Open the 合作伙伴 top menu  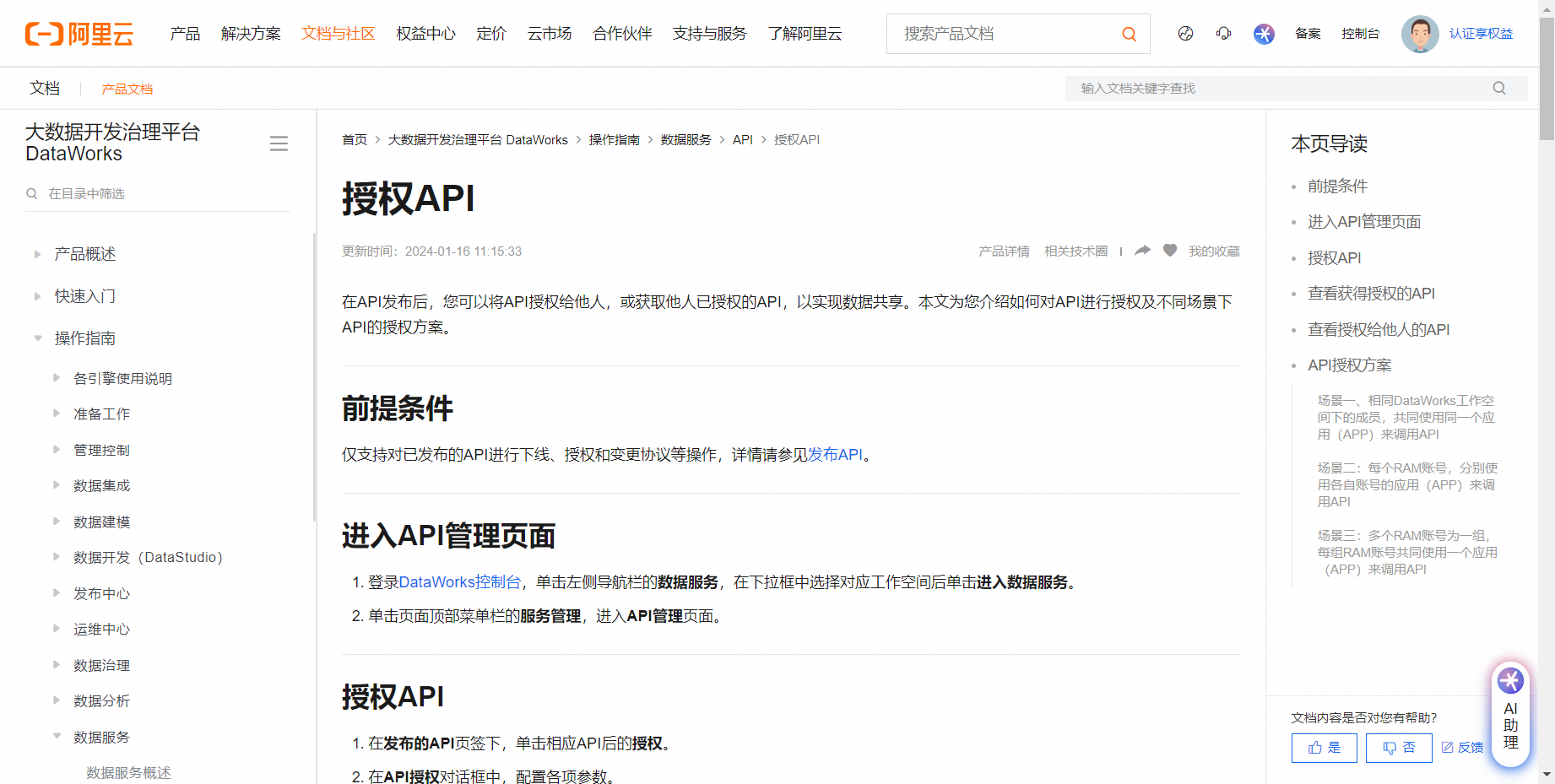623,34
